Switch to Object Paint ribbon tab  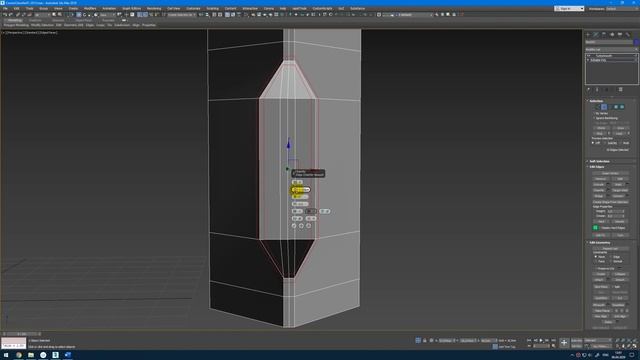click(x=83, y=20)
